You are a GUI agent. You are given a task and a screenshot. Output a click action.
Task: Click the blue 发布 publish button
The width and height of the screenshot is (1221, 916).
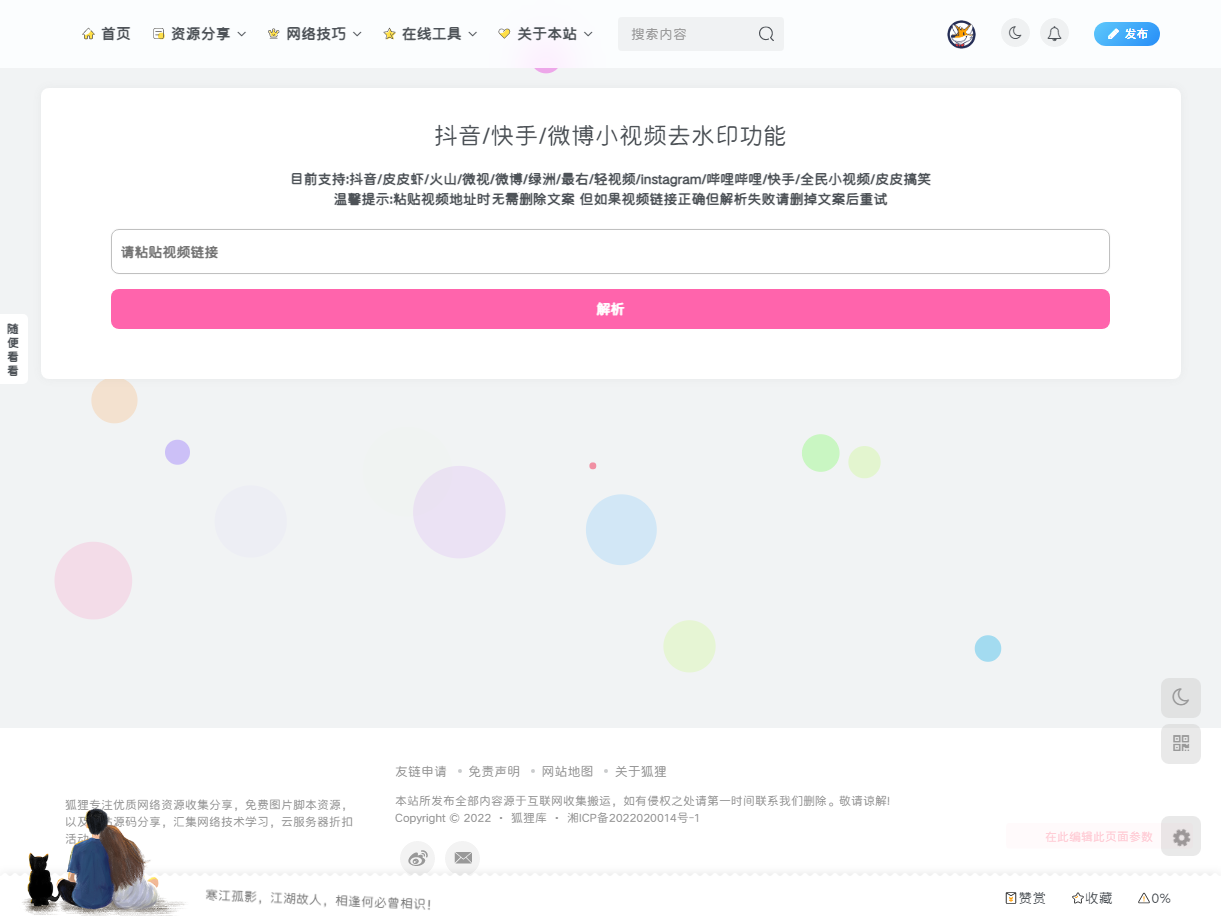[1126, 34]
